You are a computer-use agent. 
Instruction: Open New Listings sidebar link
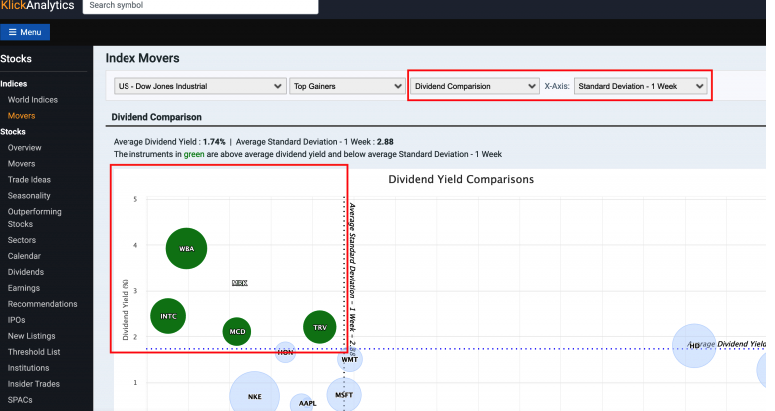32,336
